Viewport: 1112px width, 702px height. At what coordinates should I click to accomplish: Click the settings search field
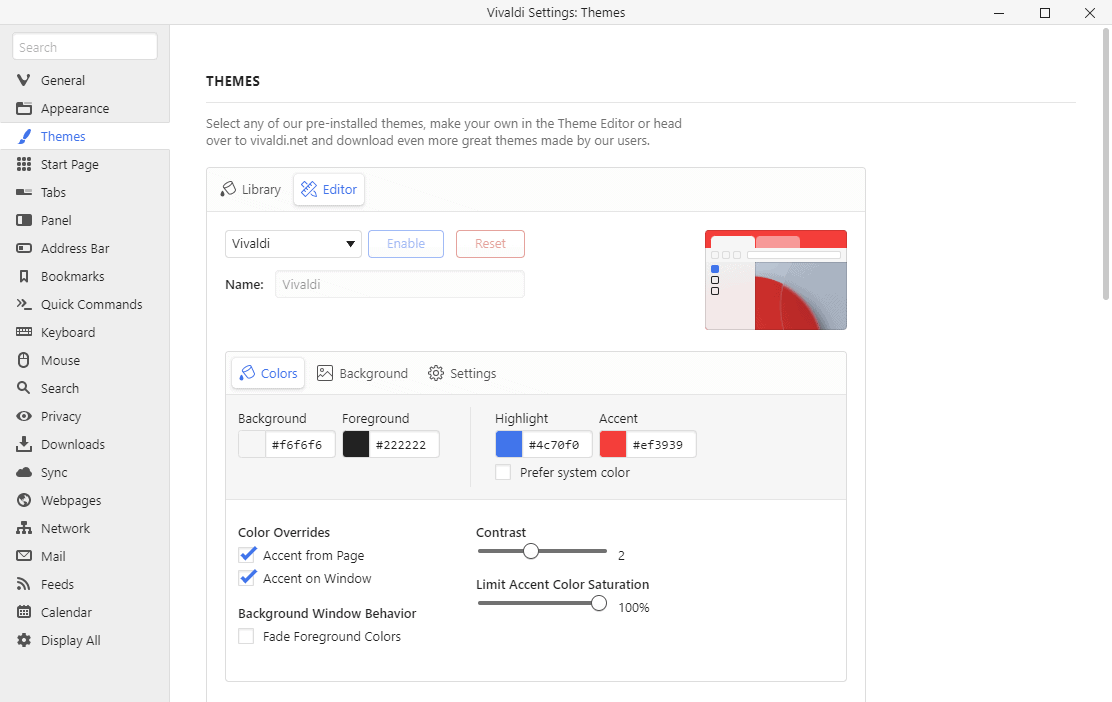point(84,45)
